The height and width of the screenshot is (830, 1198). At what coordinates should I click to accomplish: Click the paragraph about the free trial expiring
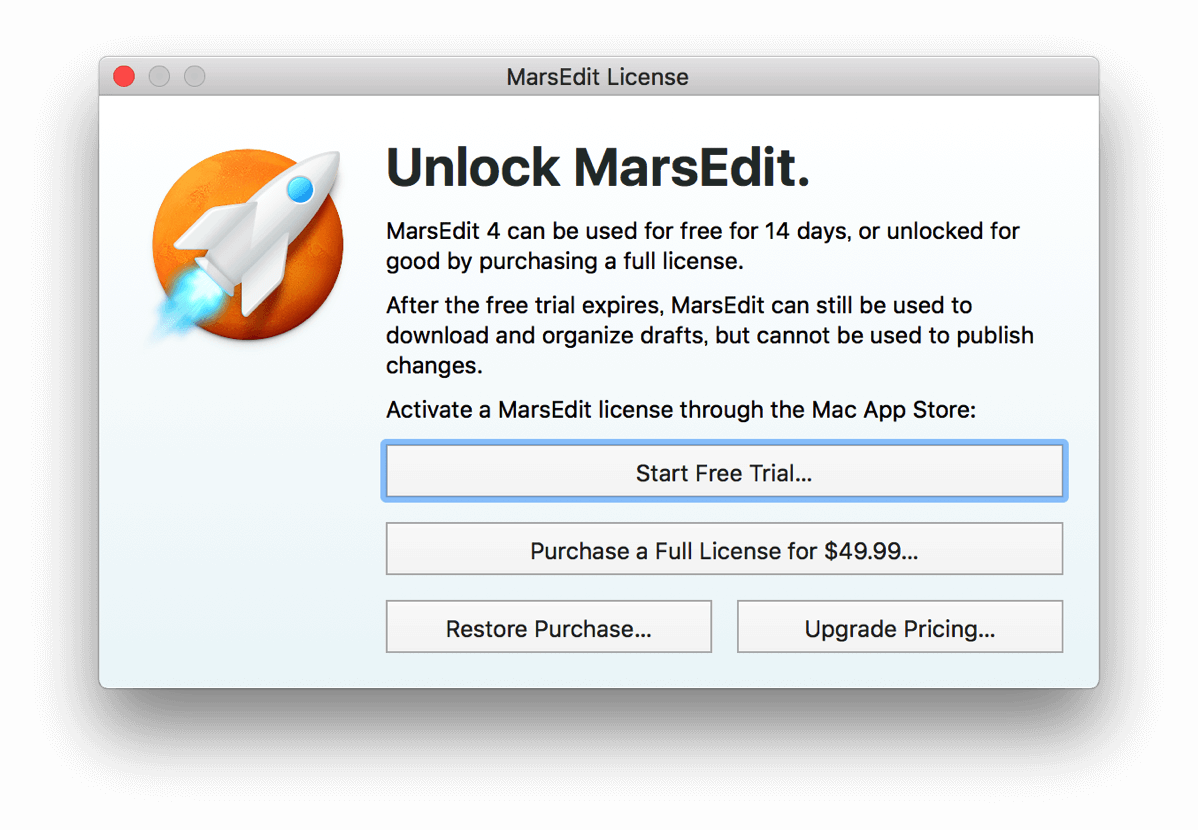tap(710, 335)
